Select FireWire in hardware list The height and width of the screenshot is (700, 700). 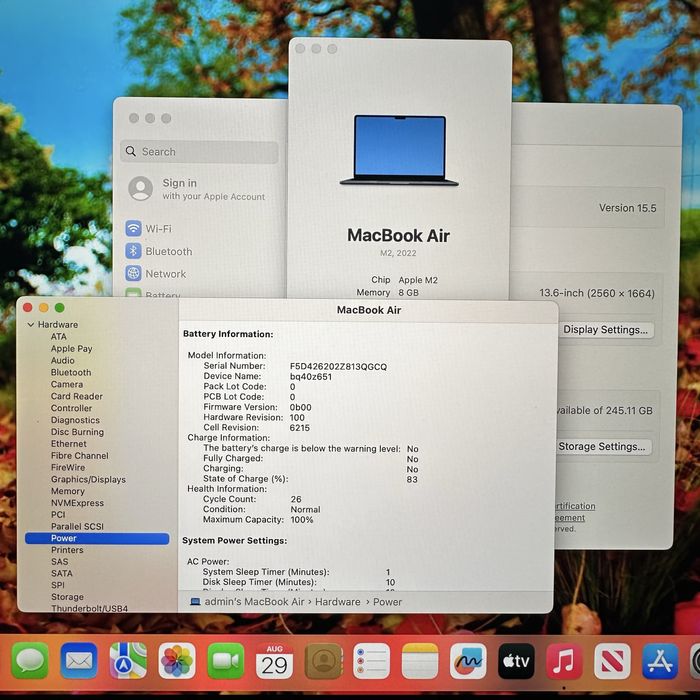click(68, 467)
